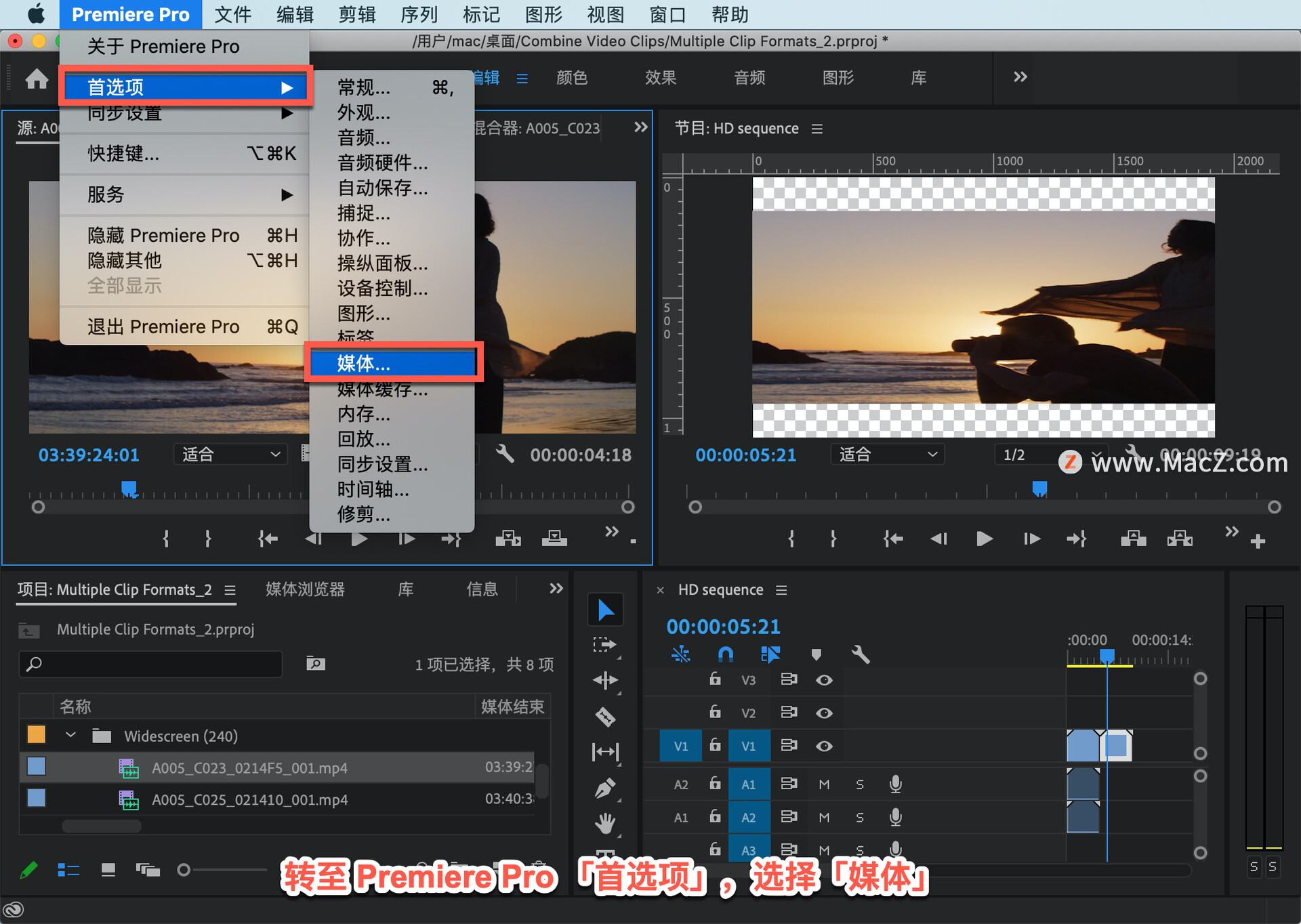Click the project panel search field

pos(151,664)
